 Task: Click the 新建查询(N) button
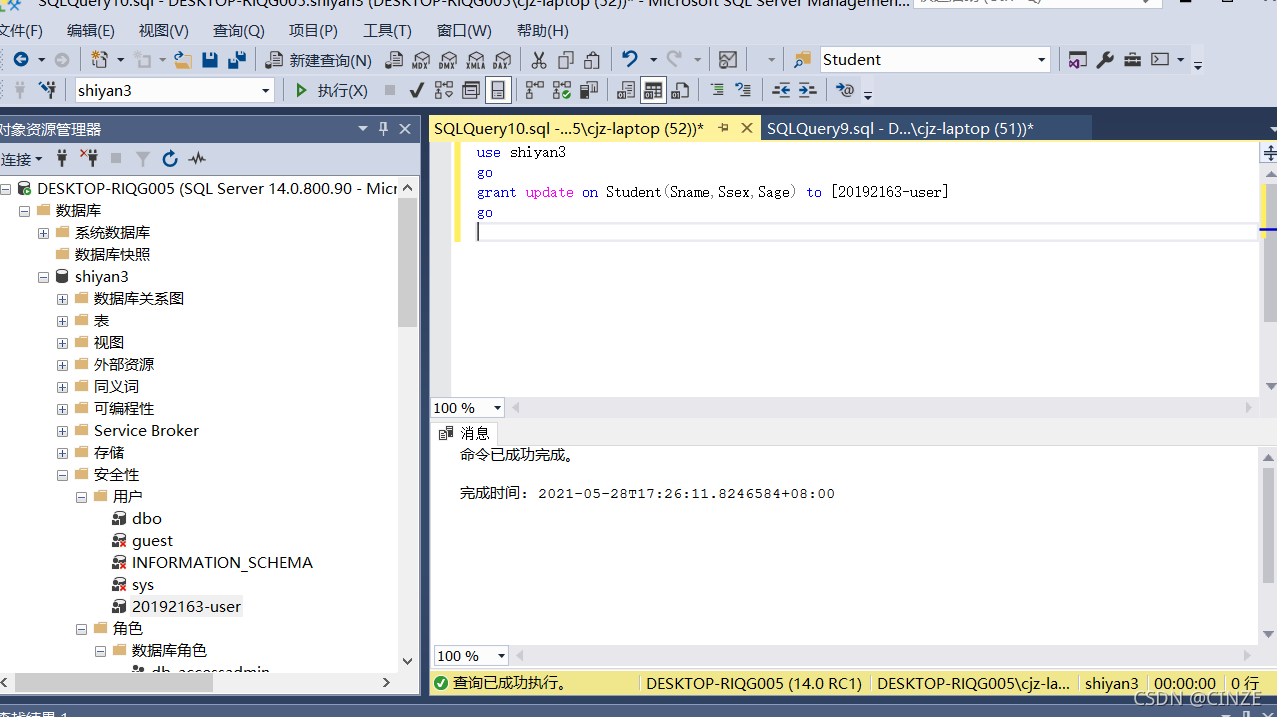point(319,60)
